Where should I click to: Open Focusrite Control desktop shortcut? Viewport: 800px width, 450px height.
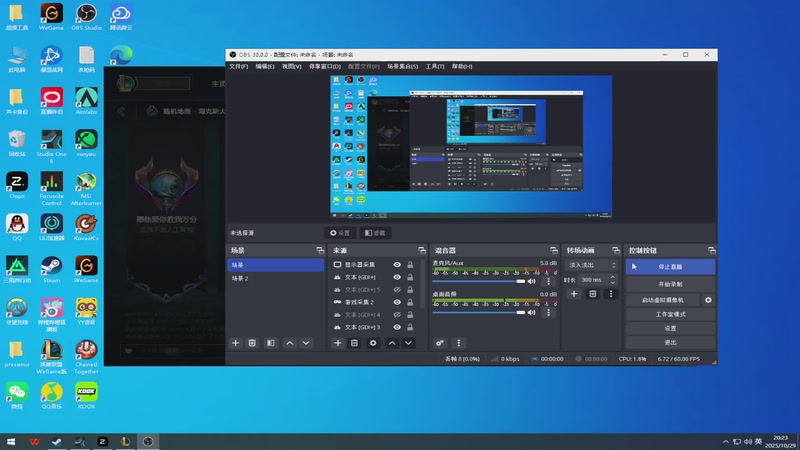click(x=52, y=189)
